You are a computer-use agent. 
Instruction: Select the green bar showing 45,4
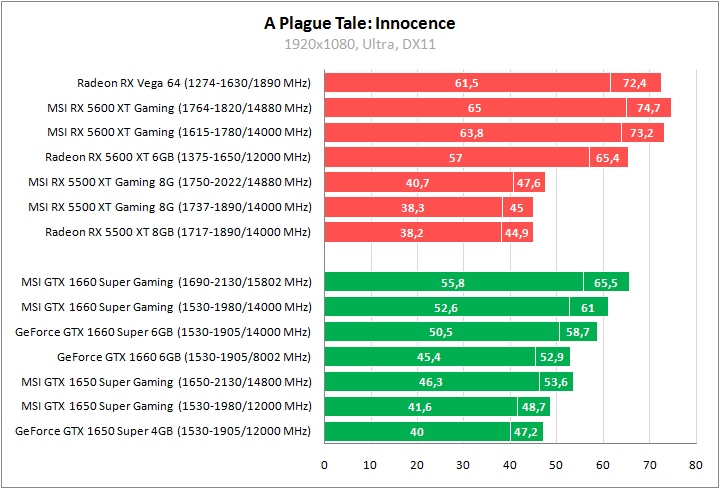430,357
